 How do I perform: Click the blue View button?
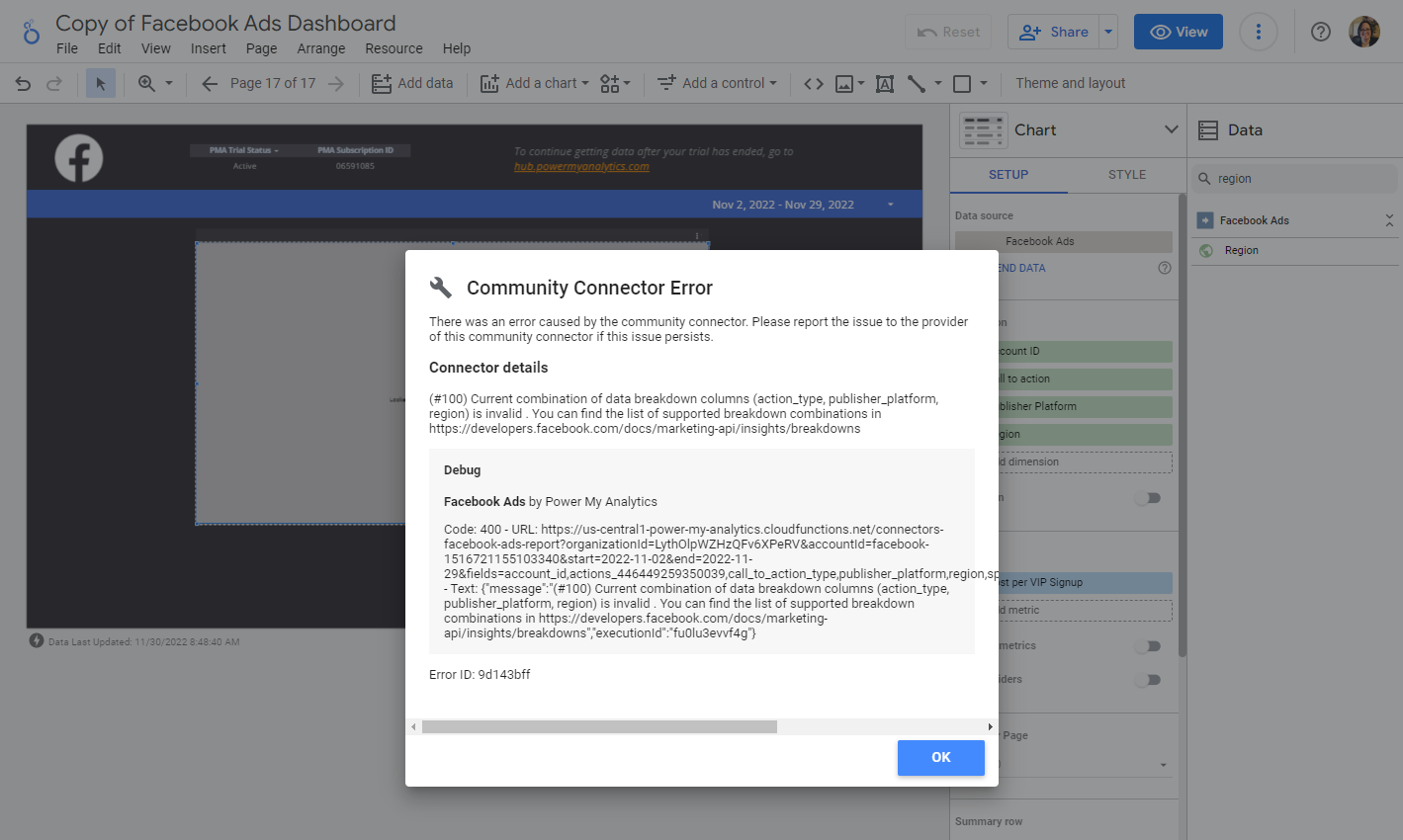coord(1178,32)
